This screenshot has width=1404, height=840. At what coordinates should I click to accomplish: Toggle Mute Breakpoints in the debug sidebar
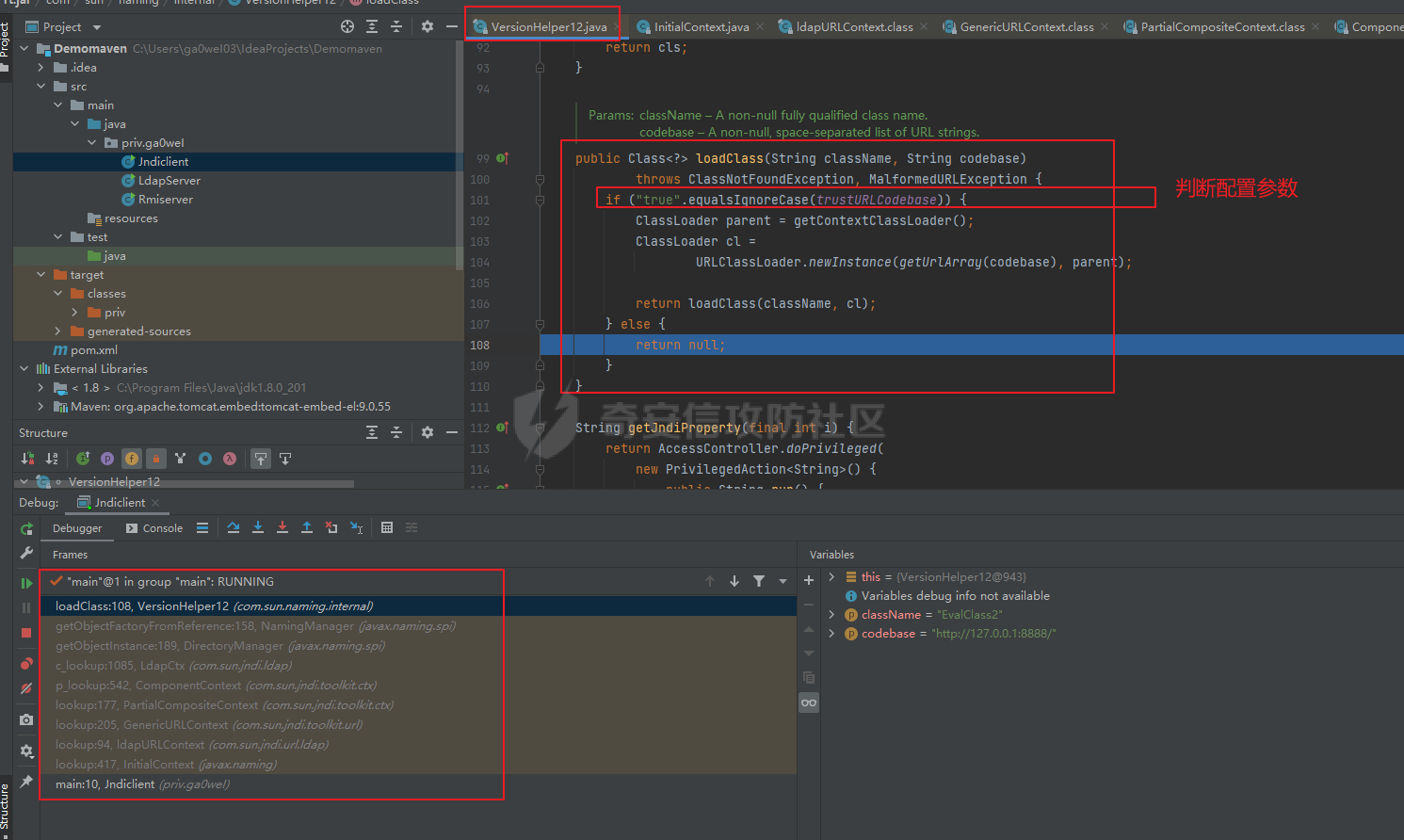(x=26, y=688)
